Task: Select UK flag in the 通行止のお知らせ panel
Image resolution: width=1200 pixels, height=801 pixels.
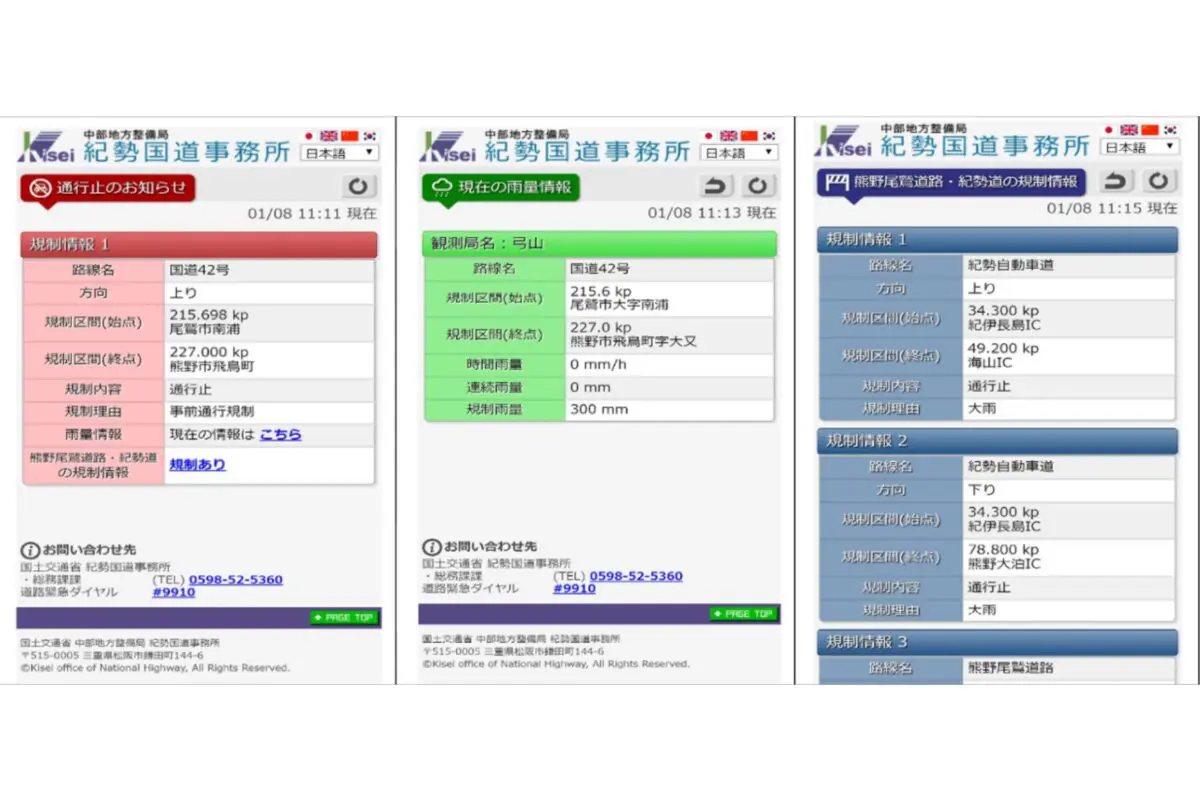Action: 329,135
